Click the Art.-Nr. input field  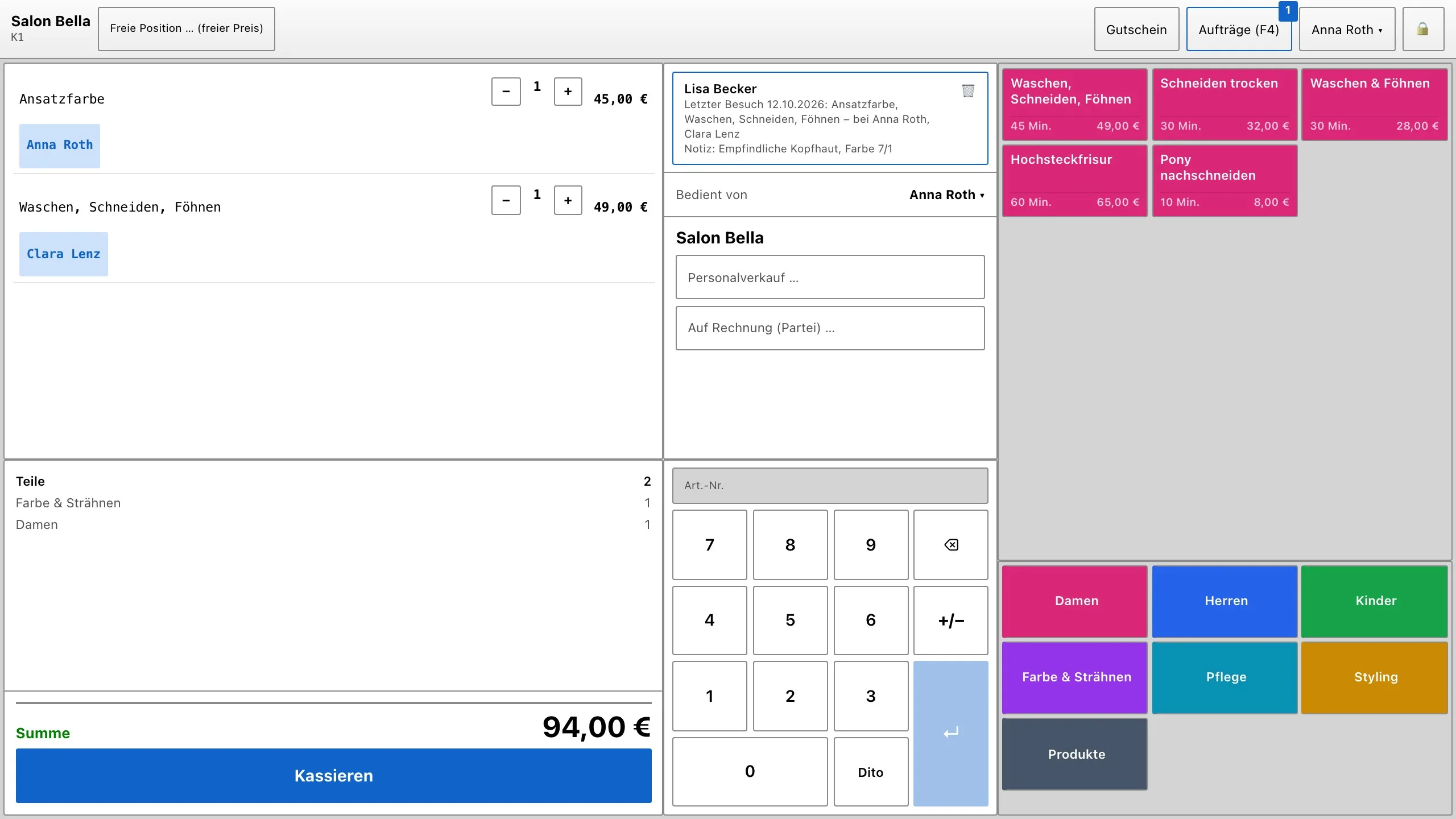pos(830,486)
